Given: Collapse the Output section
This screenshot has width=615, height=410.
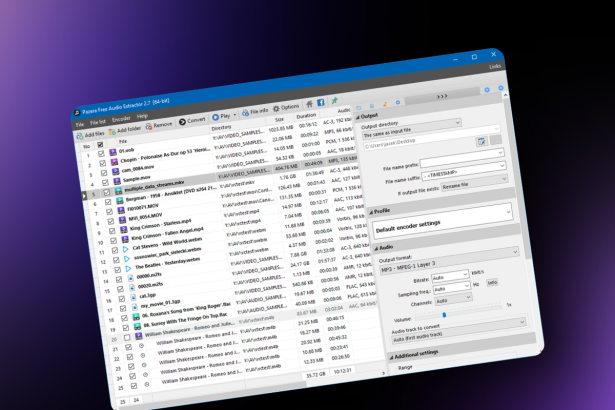Looking at the screenshot, I should [x=357, y=117].
